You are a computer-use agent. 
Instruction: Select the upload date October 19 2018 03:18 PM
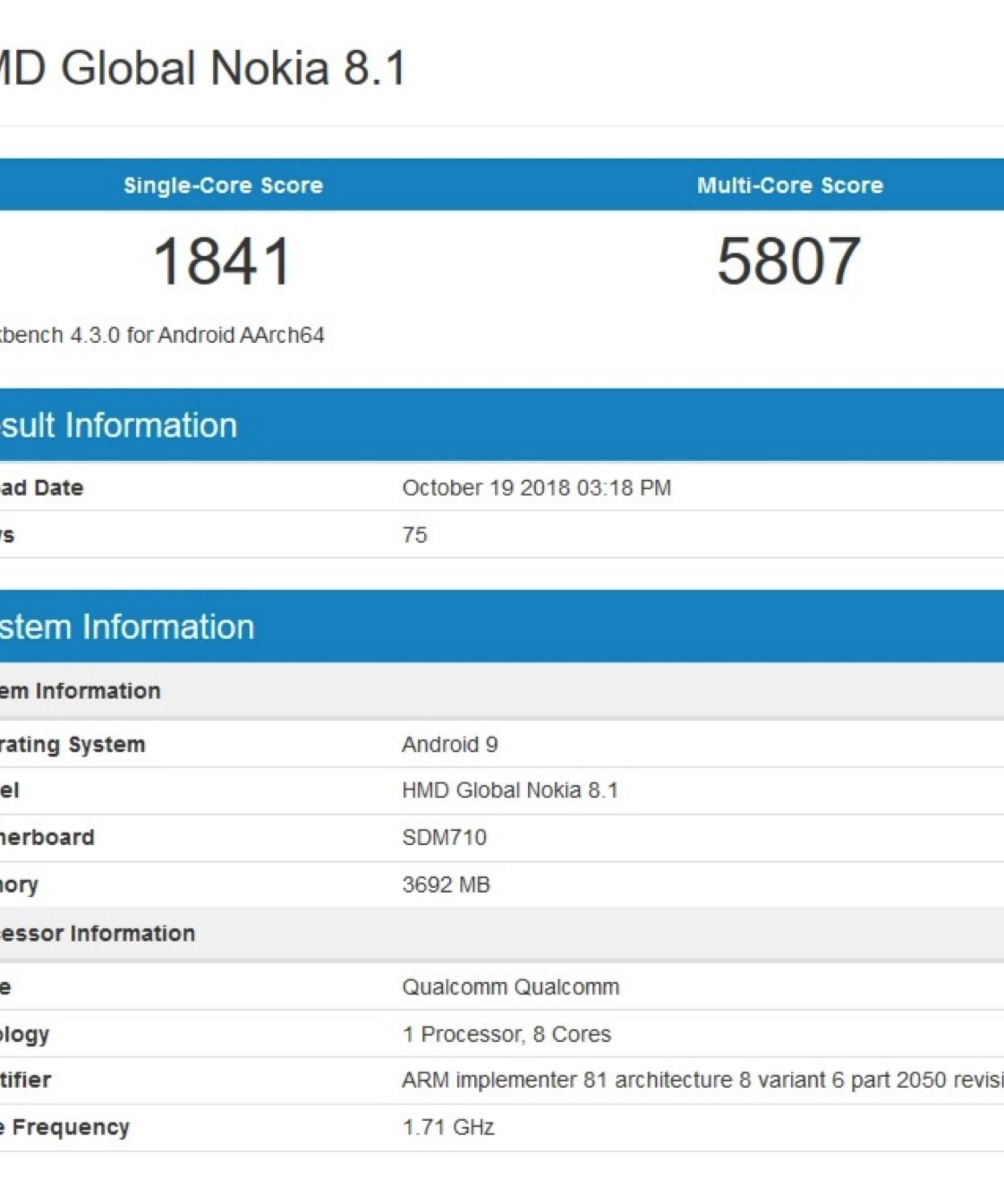(x=536, y=488)
